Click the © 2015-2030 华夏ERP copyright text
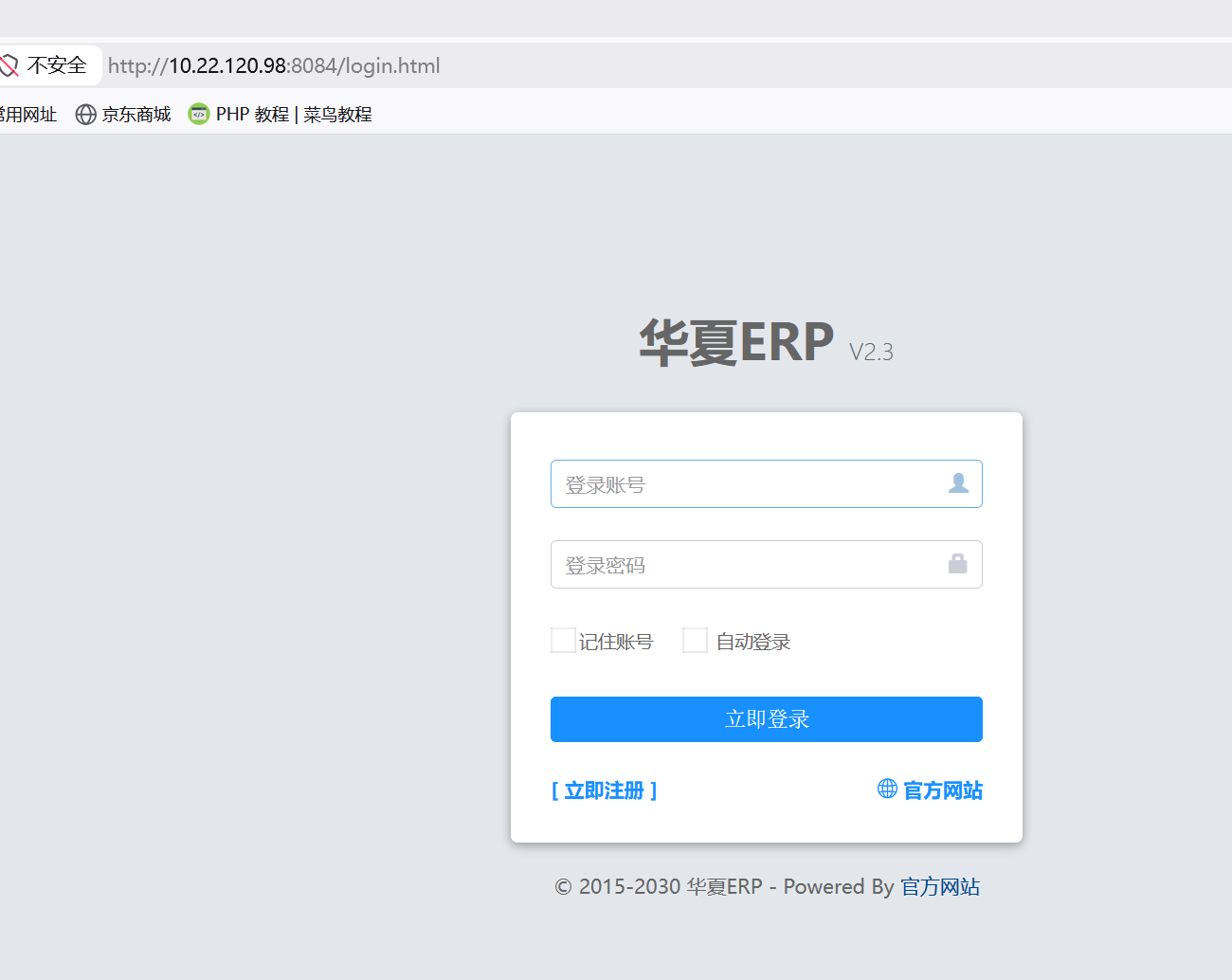The height and width of the screenshot is (980, 1232). 659,887
